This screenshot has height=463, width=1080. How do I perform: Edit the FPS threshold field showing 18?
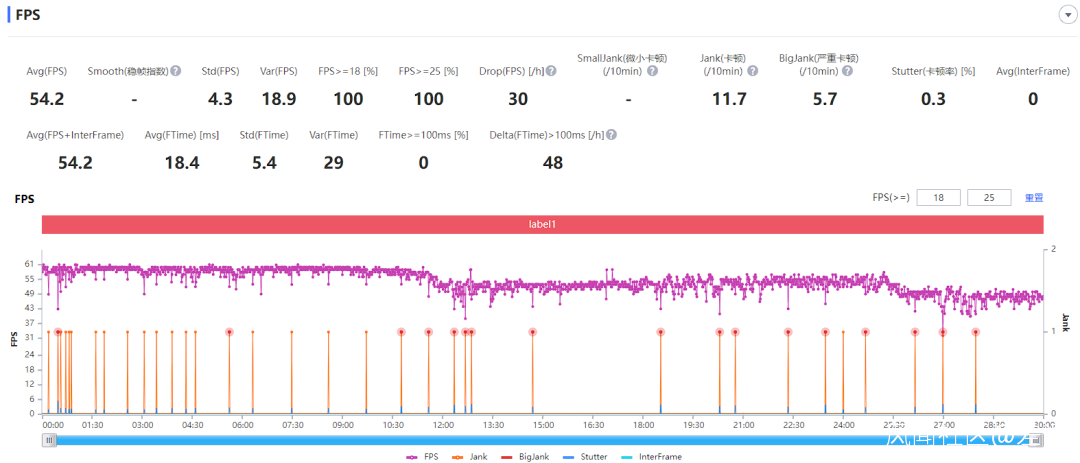(938, 198)
